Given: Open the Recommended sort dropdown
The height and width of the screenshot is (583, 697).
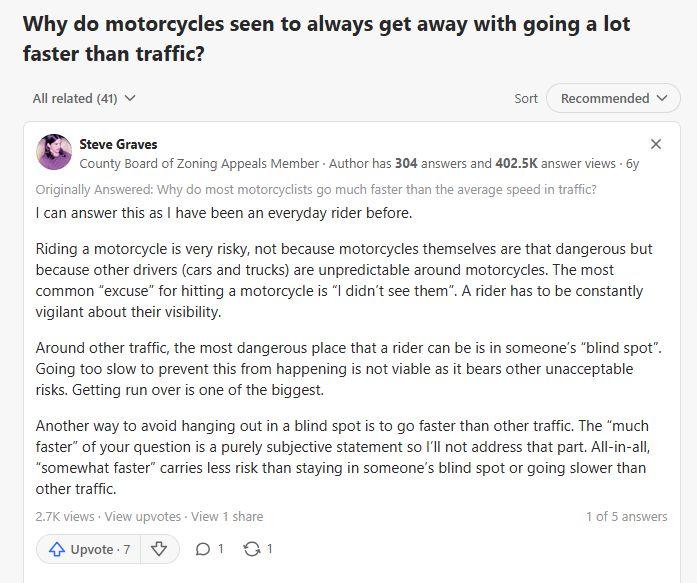Looking at the screenshot, I should click(x=613, y=98).
